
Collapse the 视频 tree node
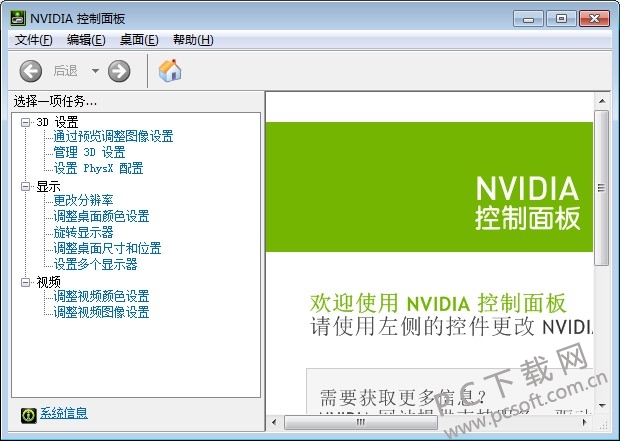click(x=25, y=282)
